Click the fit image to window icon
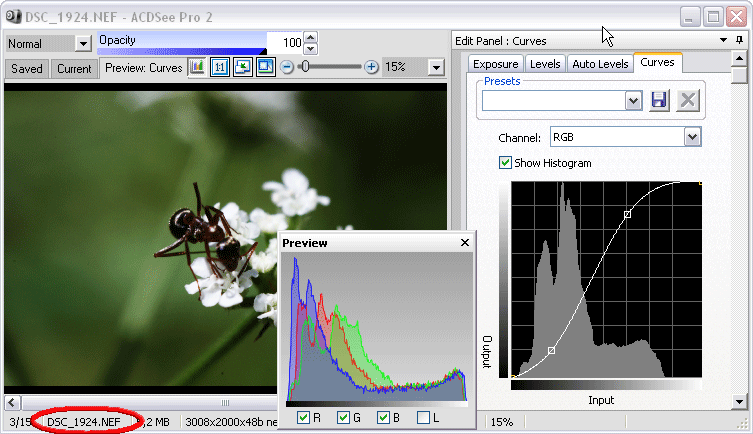 [243, 67]
